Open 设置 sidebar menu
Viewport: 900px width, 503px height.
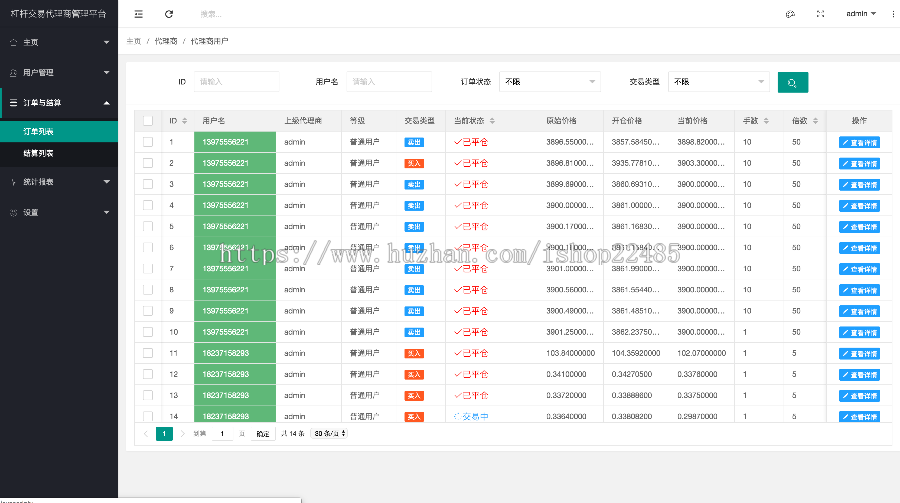(x=59, y=212)
